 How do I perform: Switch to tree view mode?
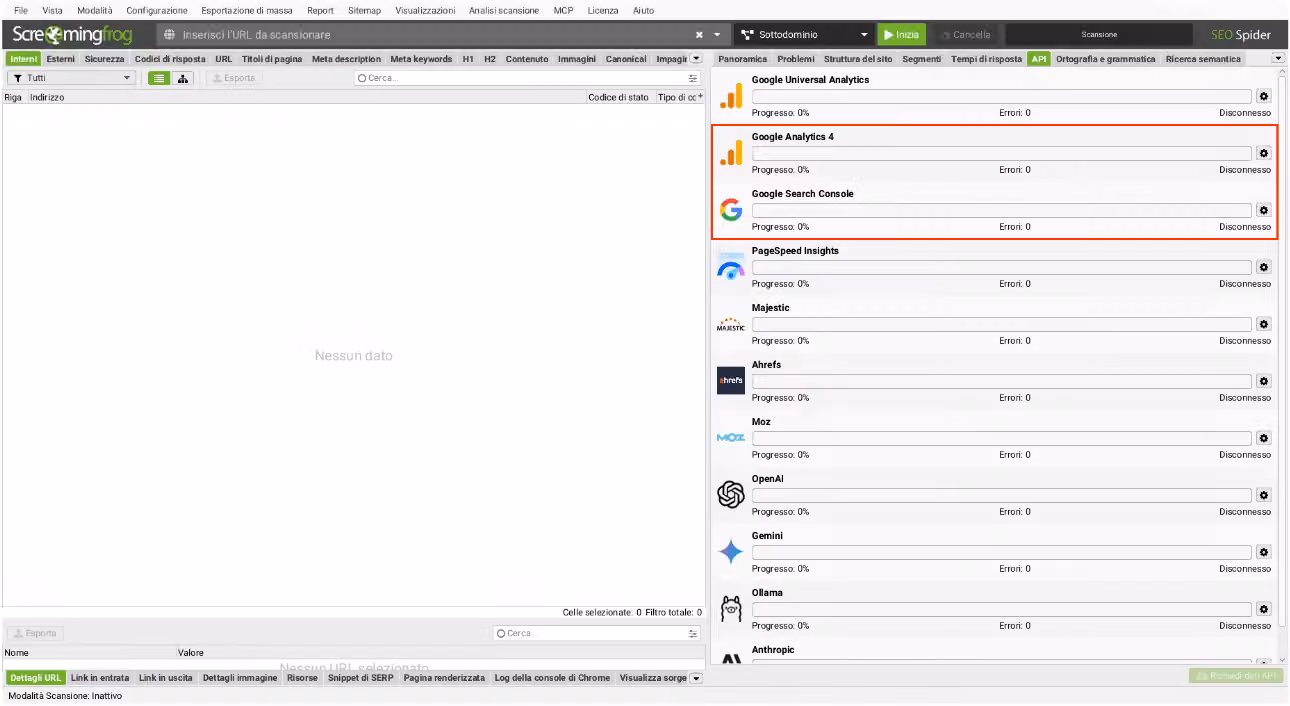(x=183, y=78)
